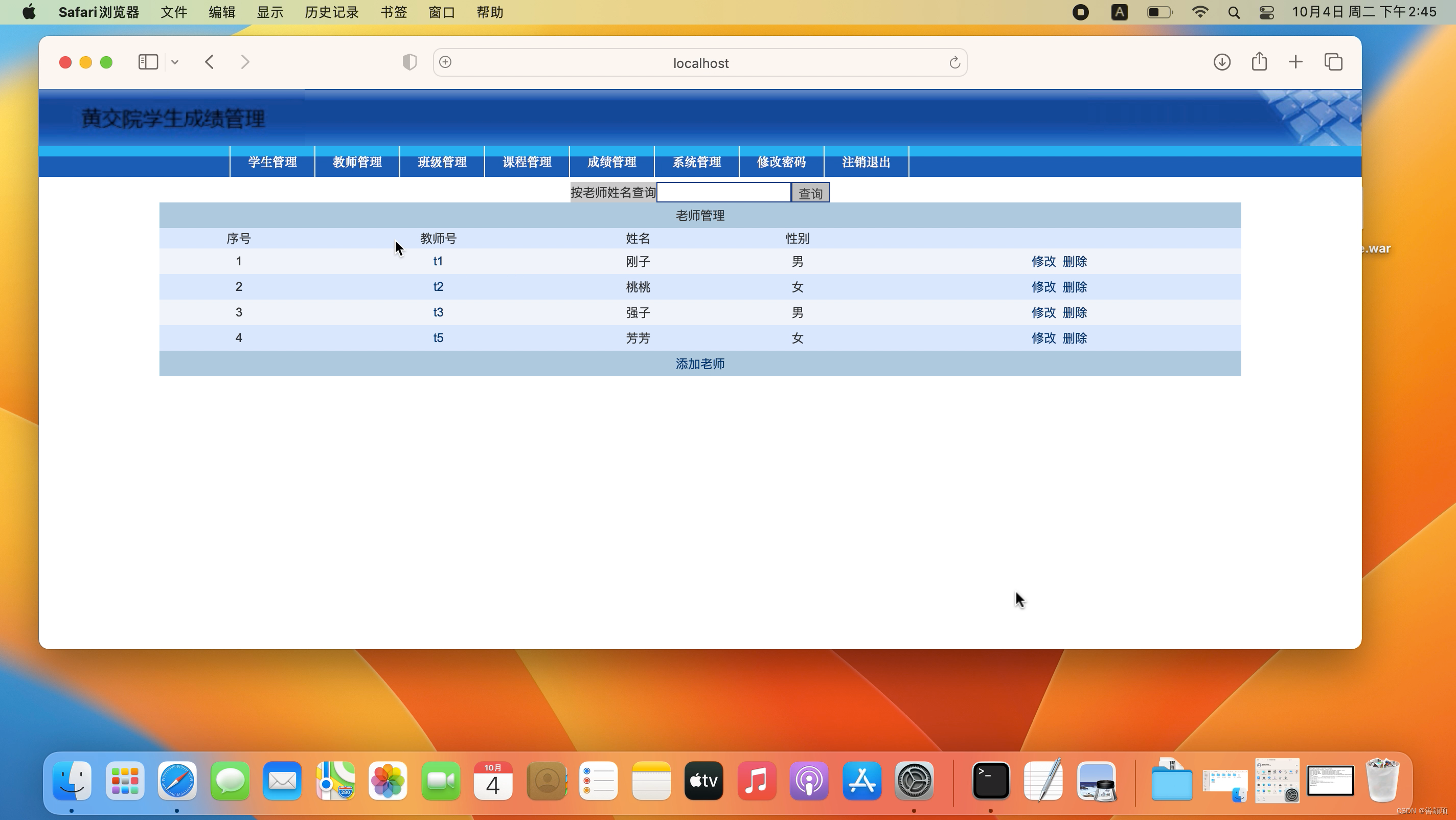Open Control Center icon

coord(1267,12)
